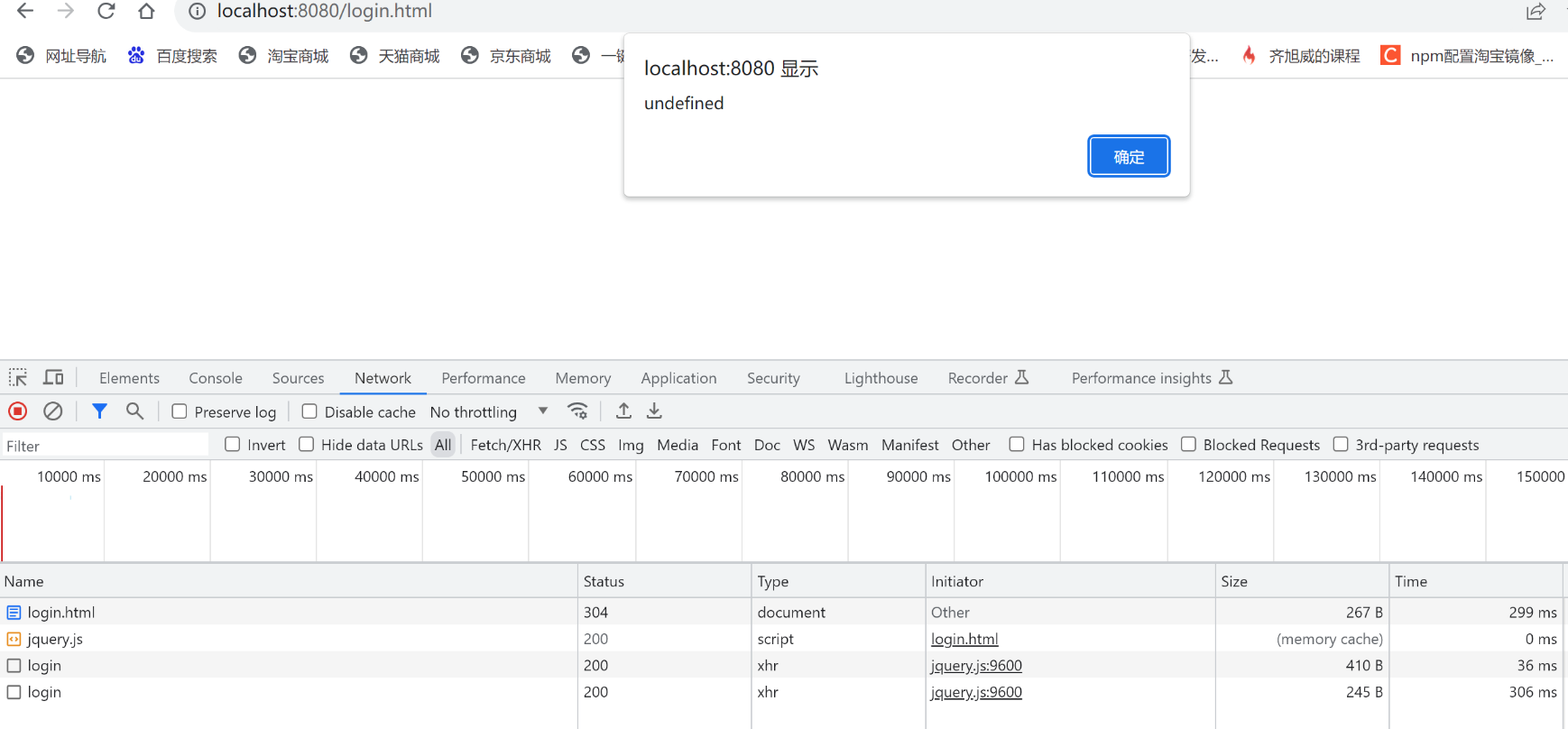Open the Application tab in DevTools
The width and height of the screenshot is (1568, 729).
[x=678, y=378]
